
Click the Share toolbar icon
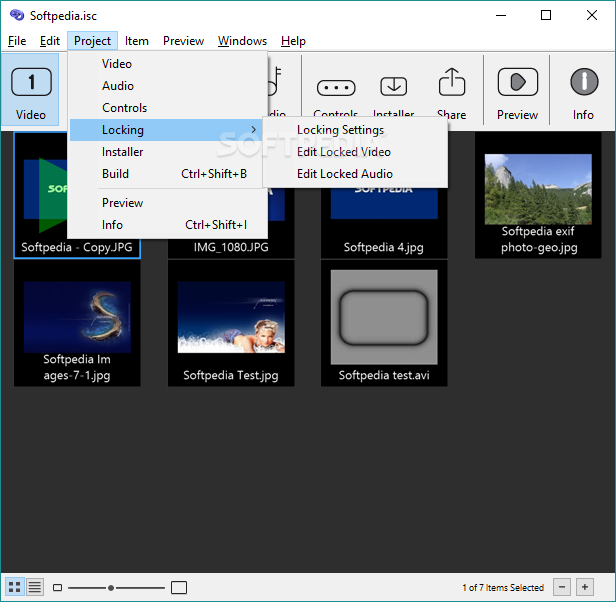coord(452,82)
